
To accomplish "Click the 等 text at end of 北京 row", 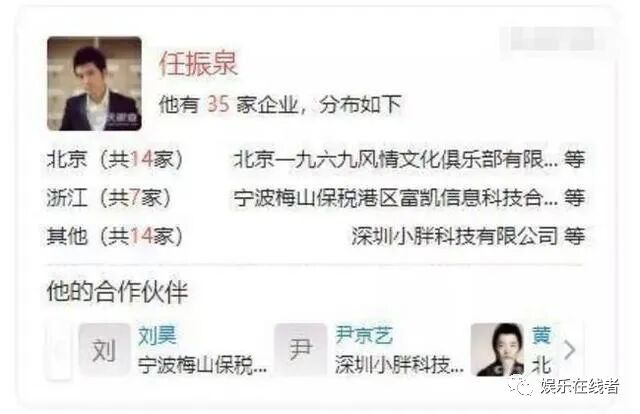I will point(575,159).
